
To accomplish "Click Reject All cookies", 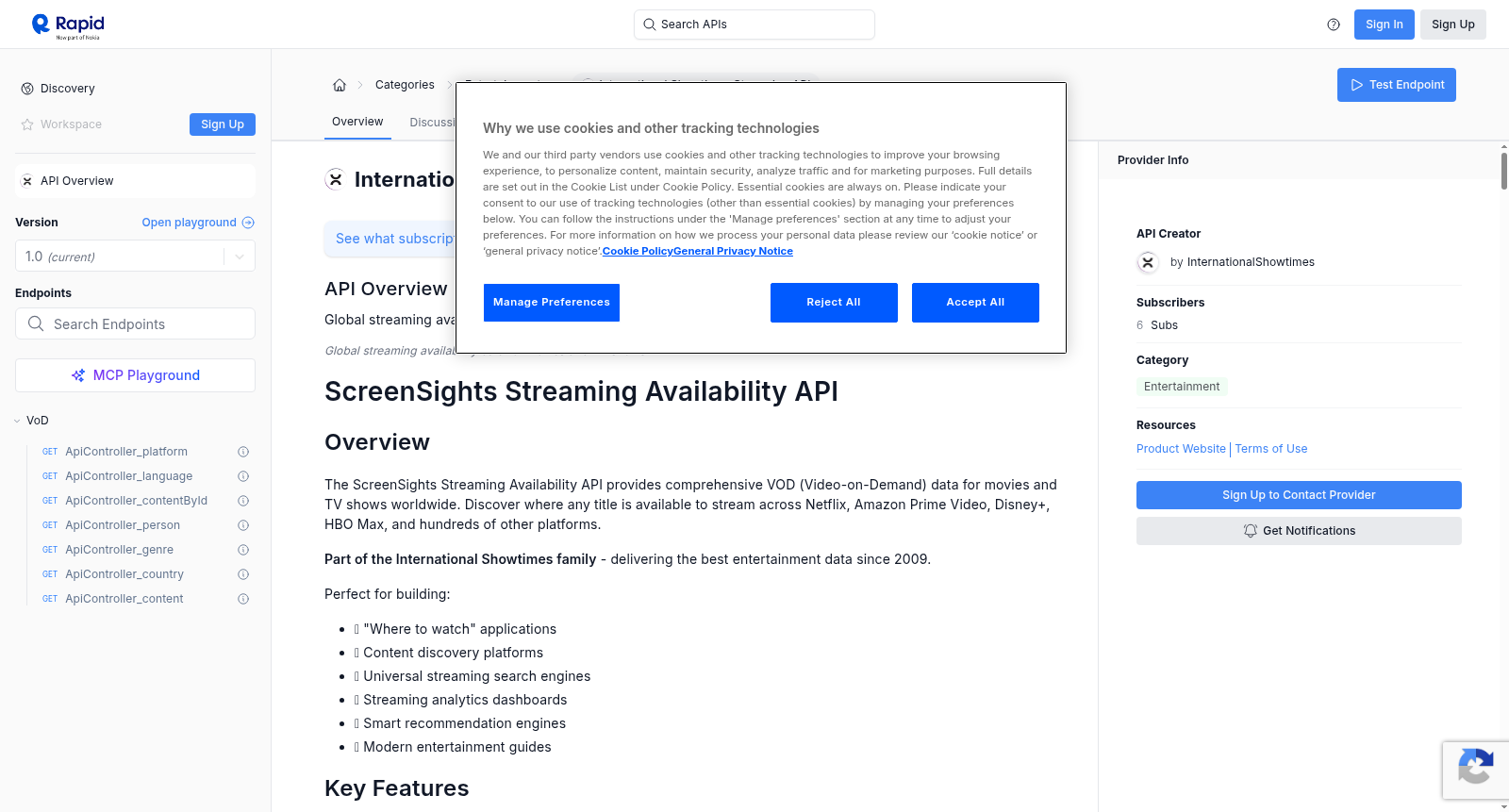I will click(x=834, y=303).
